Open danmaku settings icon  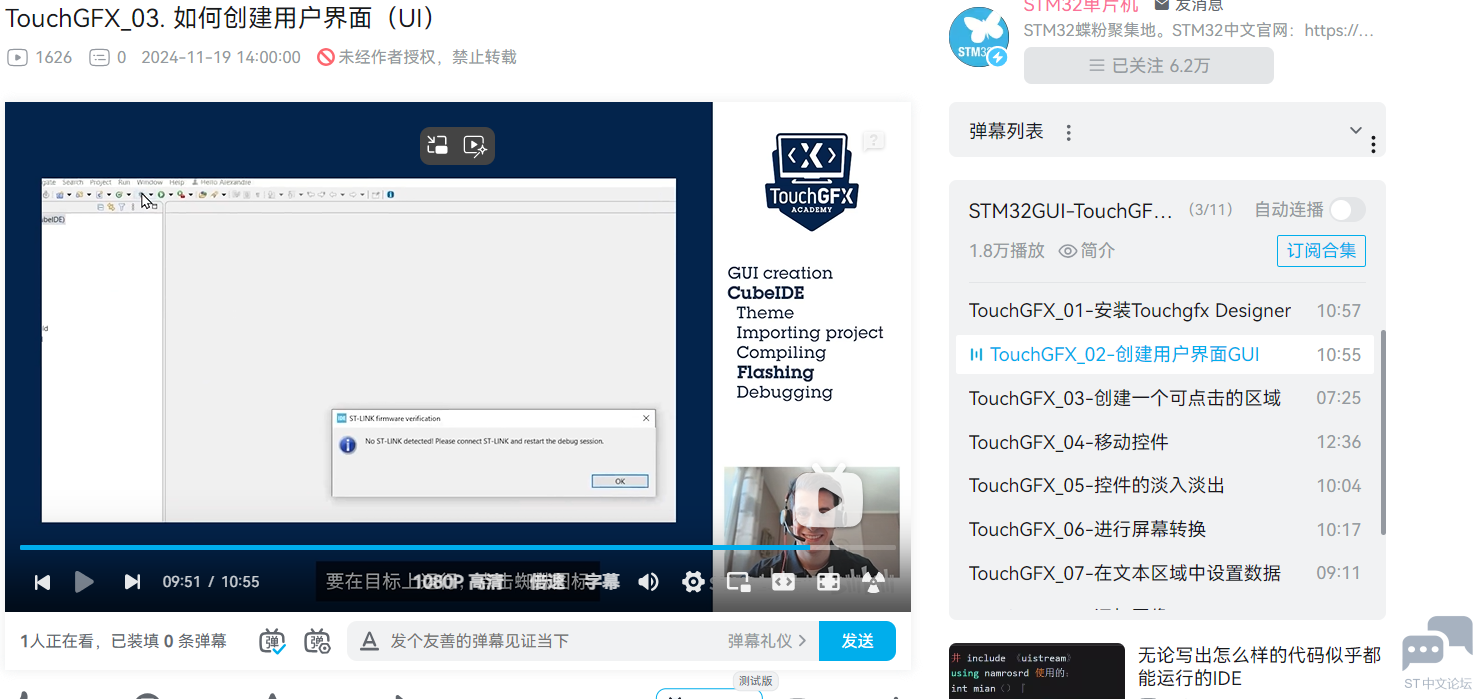(x=318, y=642)
